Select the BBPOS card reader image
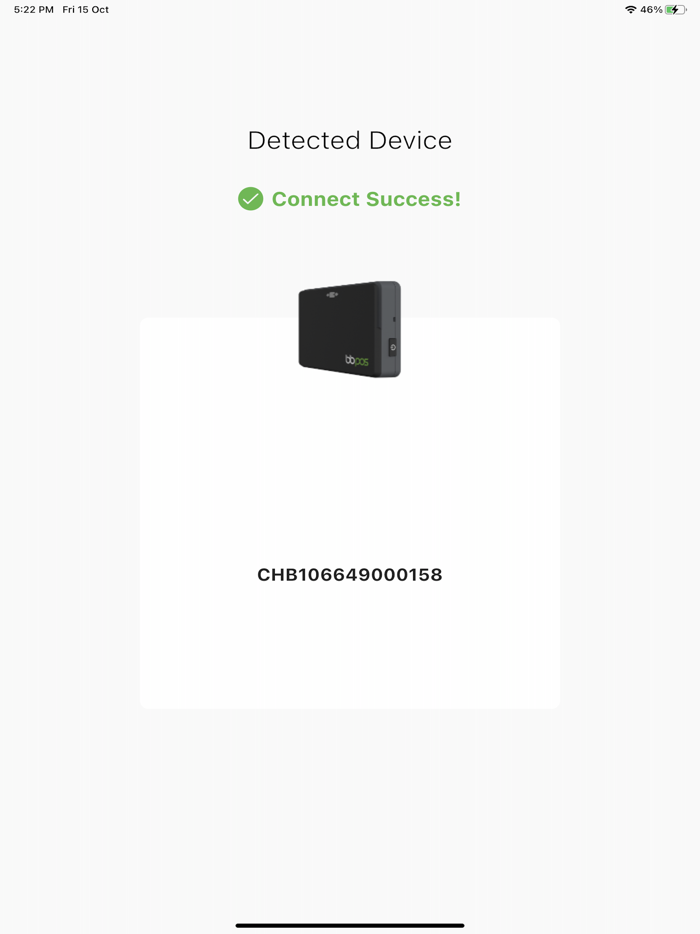 (x=350, y=329)
